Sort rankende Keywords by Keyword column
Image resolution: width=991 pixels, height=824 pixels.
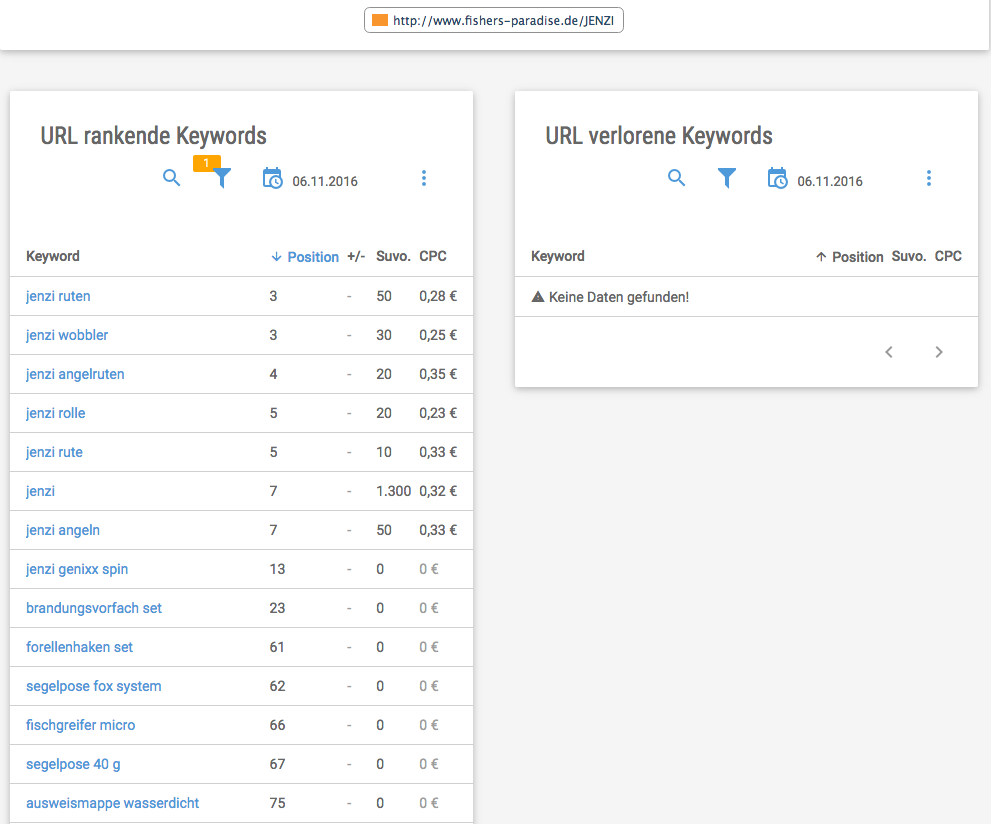[52, 256]
